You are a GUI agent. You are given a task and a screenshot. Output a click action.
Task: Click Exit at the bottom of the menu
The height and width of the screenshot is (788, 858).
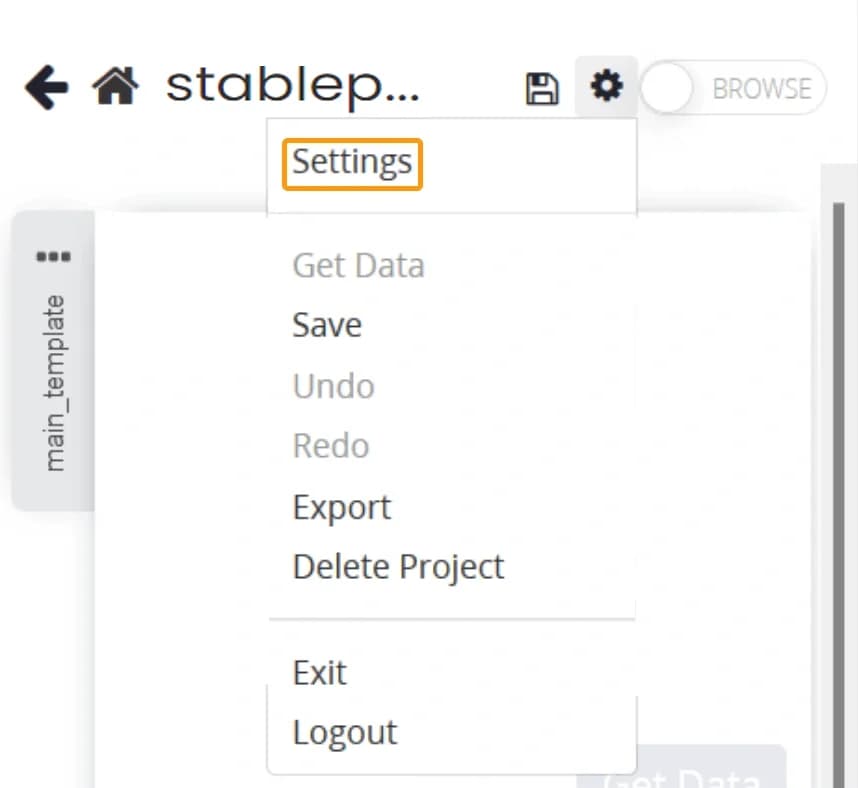click(x=319, y=672)
